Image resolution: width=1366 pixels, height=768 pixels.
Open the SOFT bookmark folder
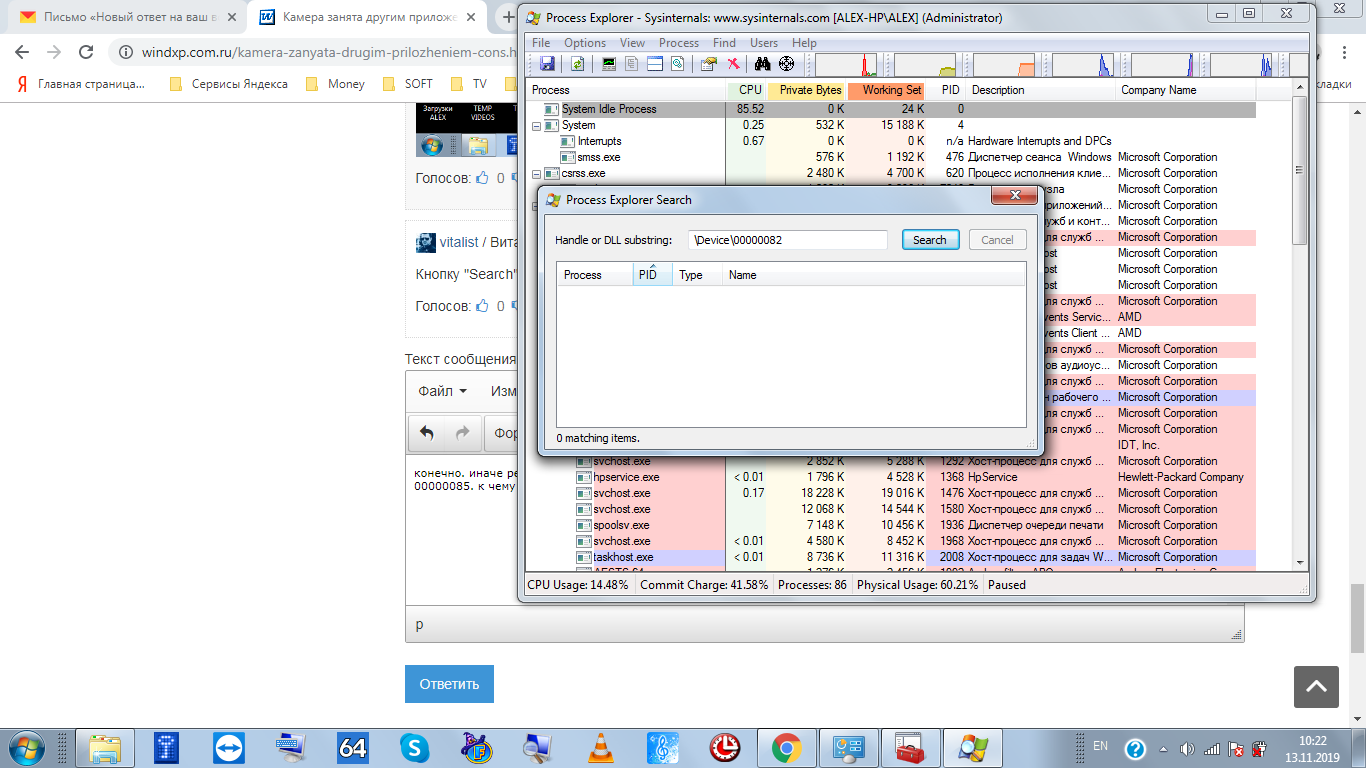coord(408,84)
